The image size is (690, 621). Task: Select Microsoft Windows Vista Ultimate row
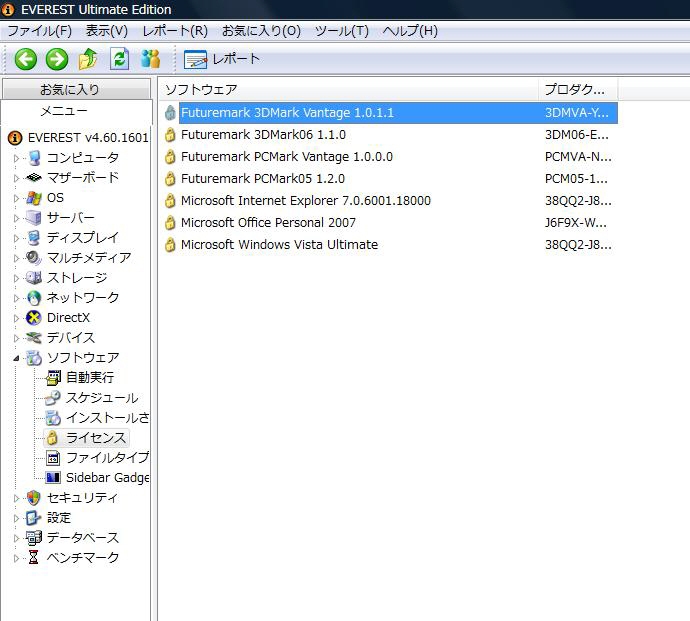(x=390, y=245)
